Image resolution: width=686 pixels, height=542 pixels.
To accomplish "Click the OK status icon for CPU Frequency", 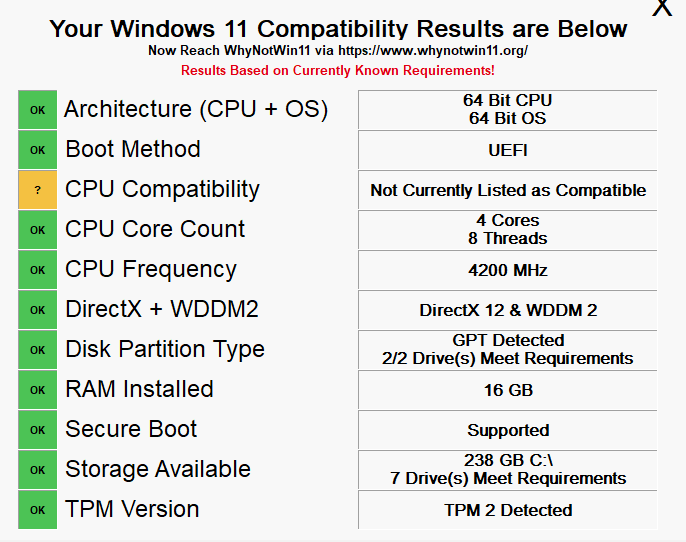I will pos(38,270).
